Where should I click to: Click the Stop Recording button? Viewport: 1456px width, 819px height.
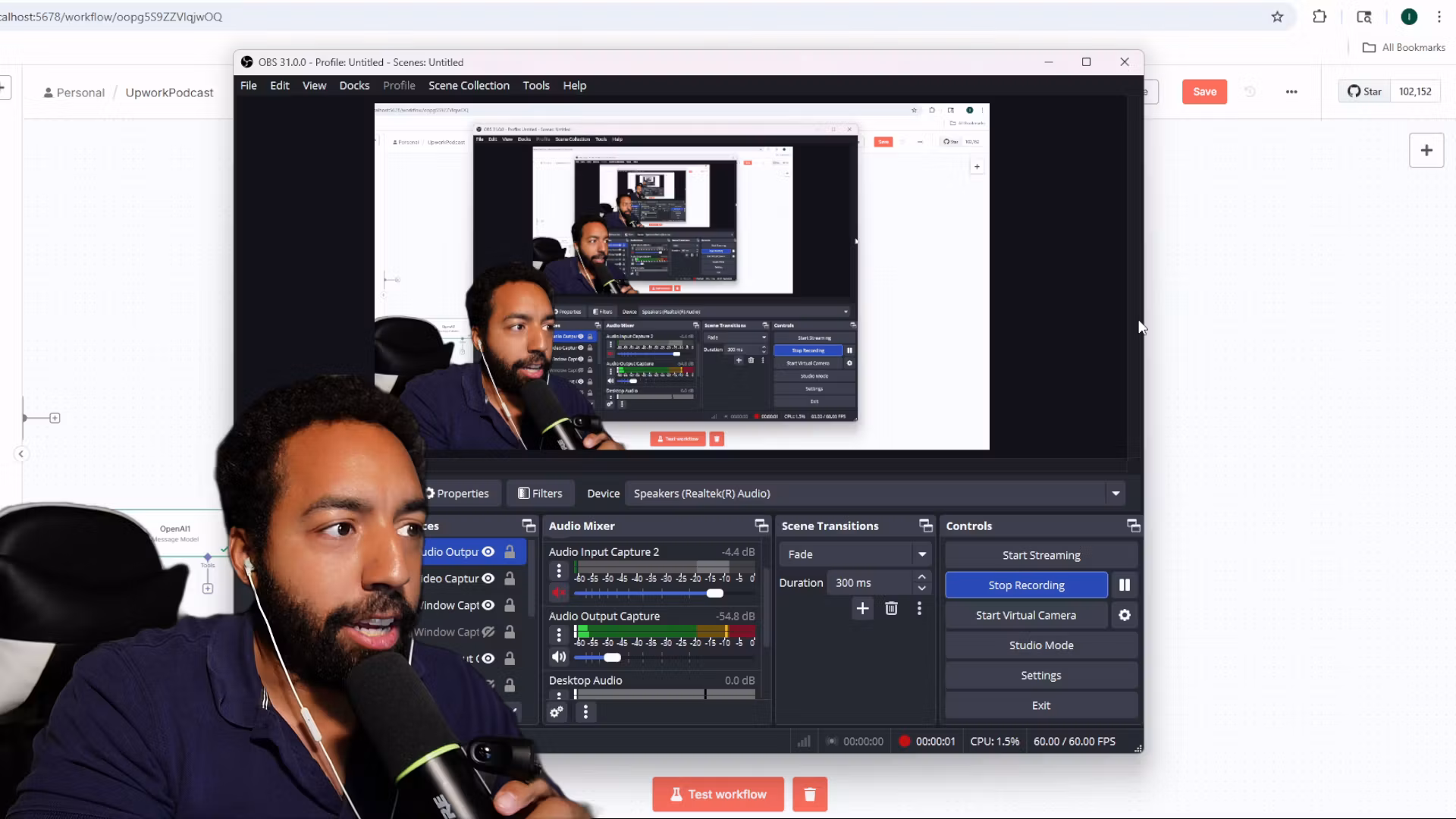(x=1026, y=585)
